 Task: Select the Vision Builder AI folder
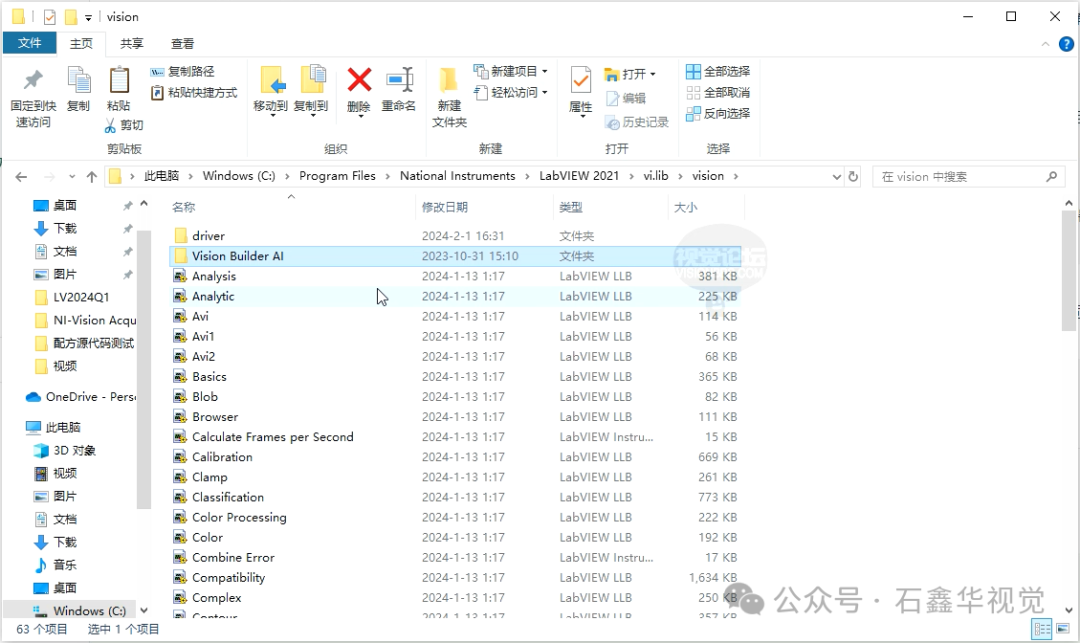point(455,256)
